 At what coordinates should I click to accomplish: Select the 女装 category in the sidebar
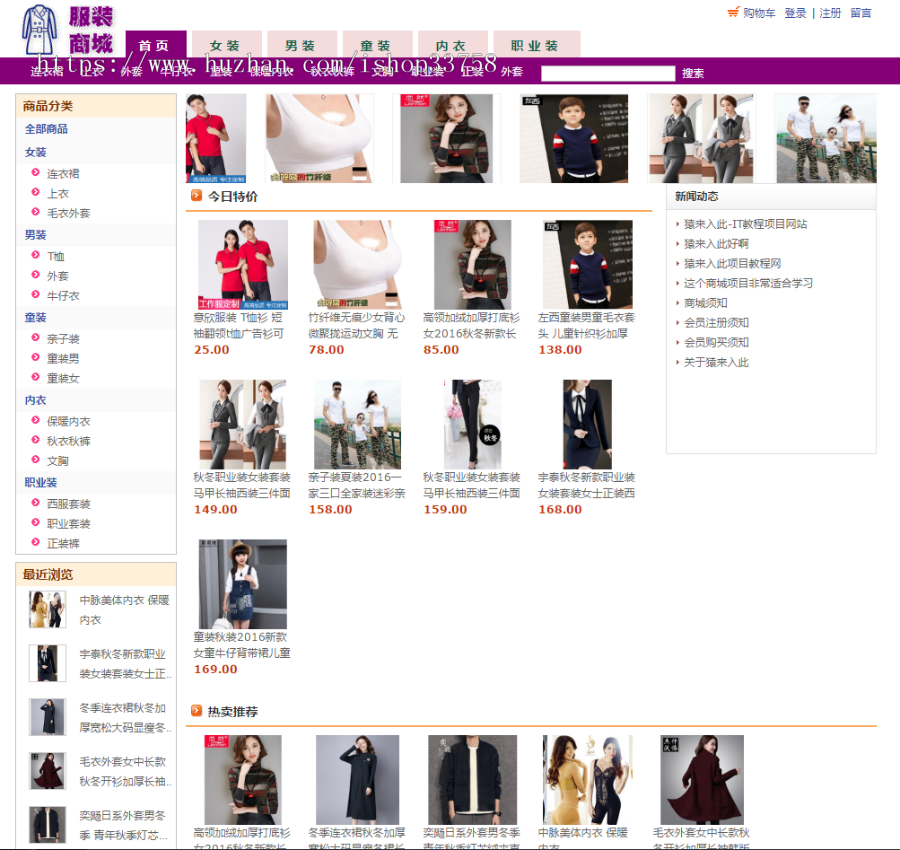(x=34, y=152)
